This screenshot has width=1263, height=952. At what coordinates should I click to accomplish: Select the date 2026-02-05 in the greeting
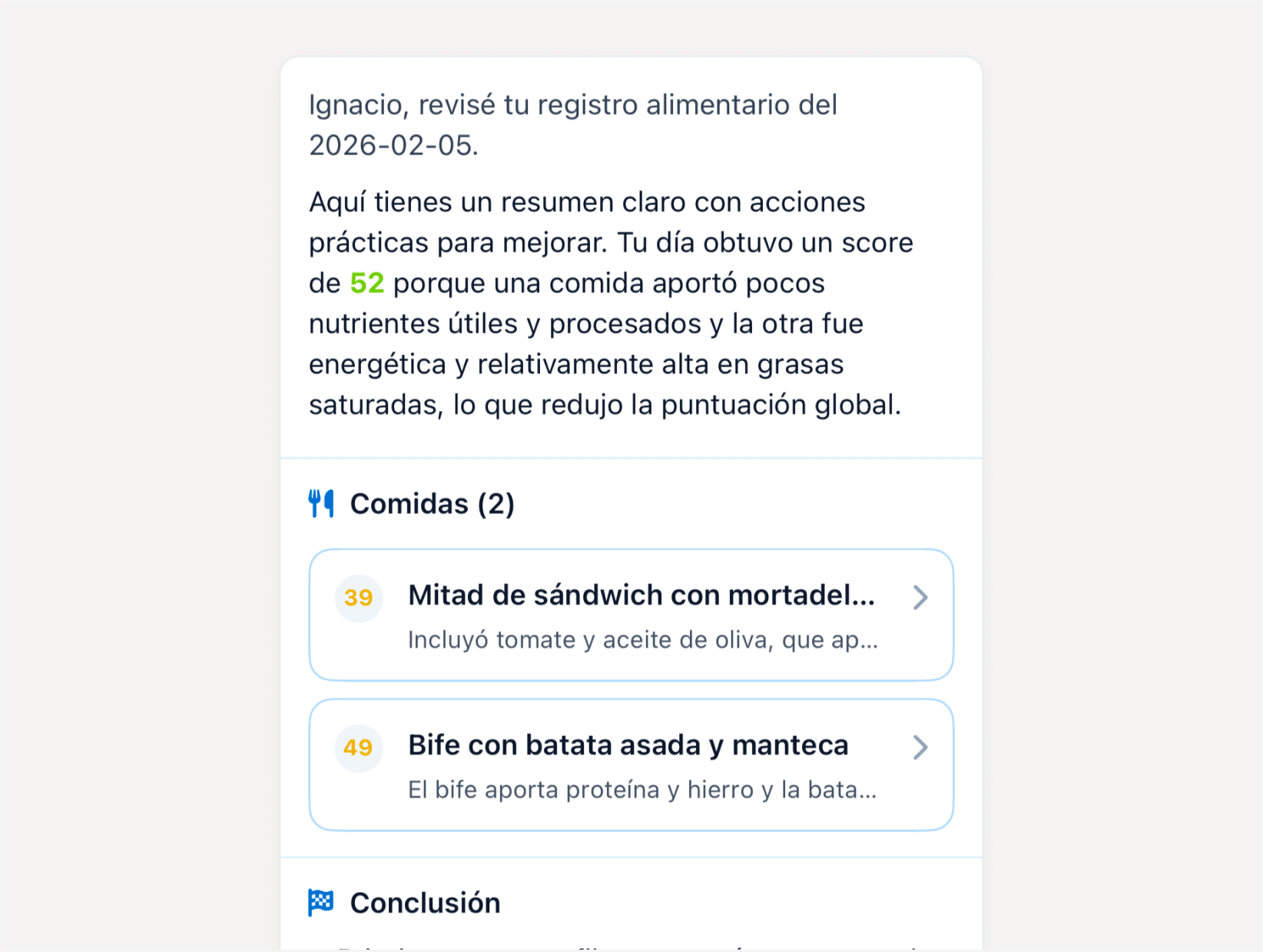click(x=393, y=145)
